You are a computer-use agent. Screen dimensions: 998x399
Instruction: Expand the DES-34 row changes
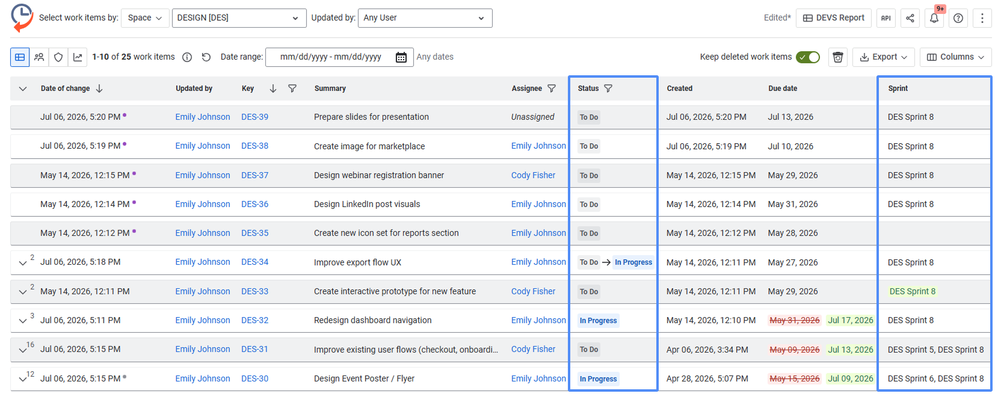tap(23, 262)
